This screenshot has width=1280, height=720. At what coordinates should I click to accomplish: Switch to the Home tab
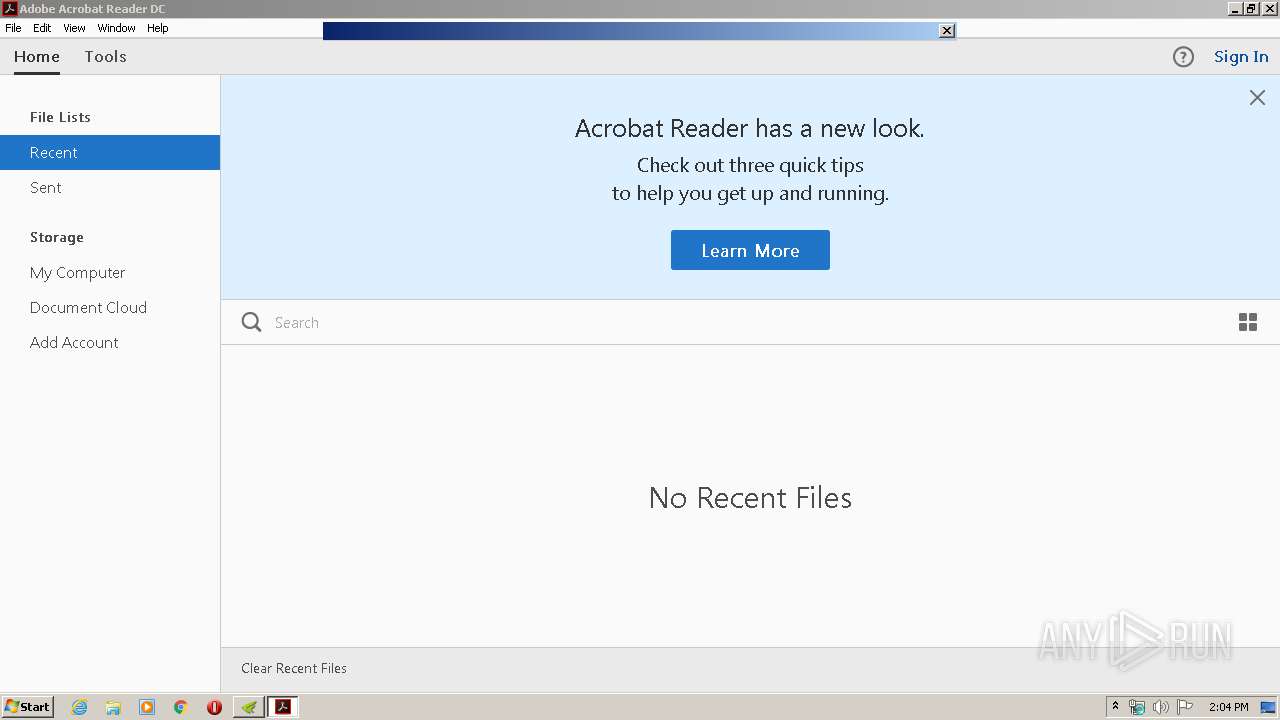pyautogui.click(x=37, y=57)
